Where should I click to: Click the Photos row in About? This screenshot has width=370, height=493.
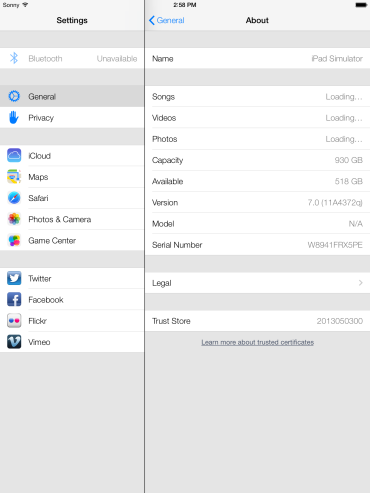(x=257, y=139)
